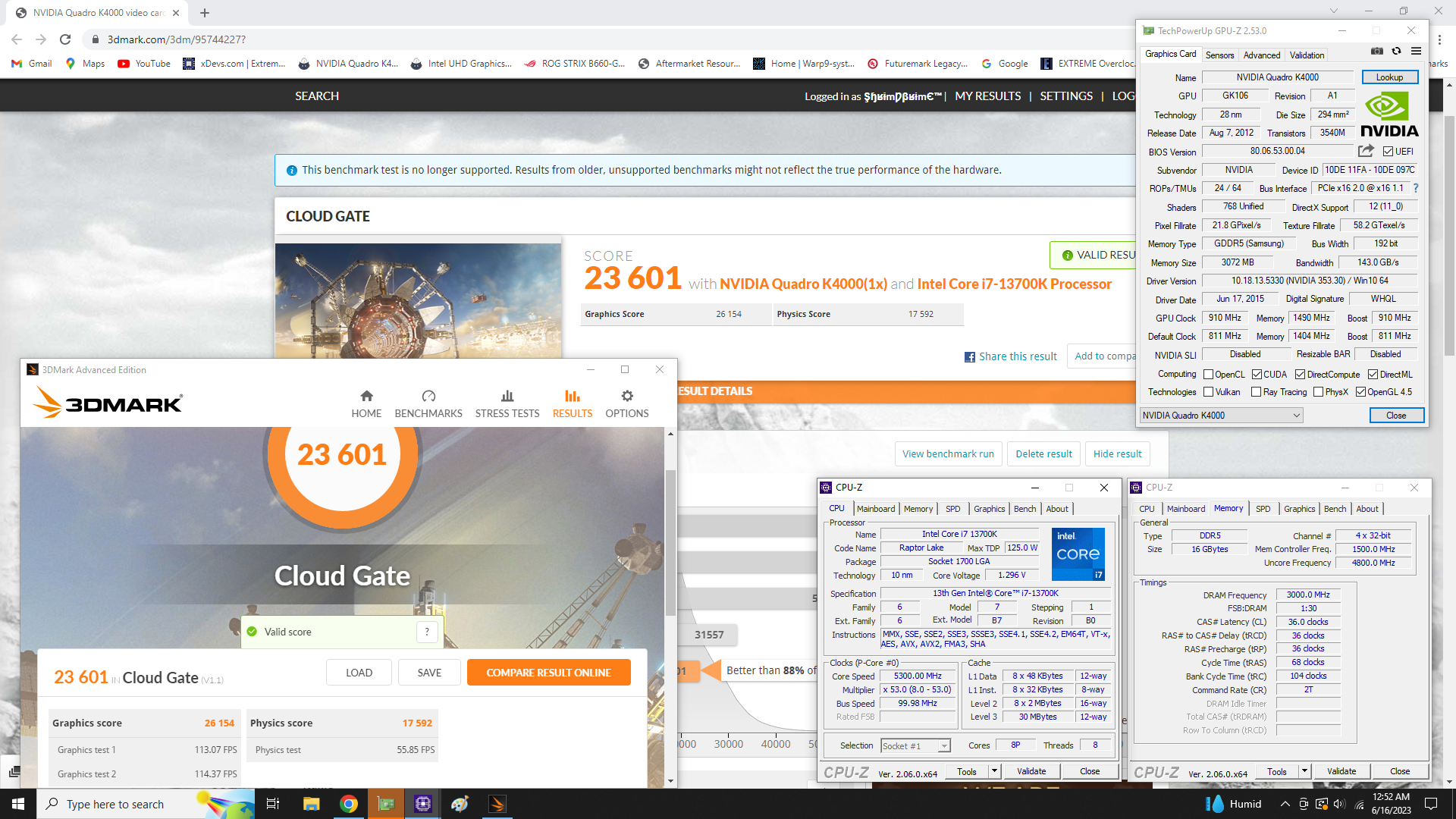The image size is (1456, 819).
Task: Go back in browser
Action: click(17, 39)
